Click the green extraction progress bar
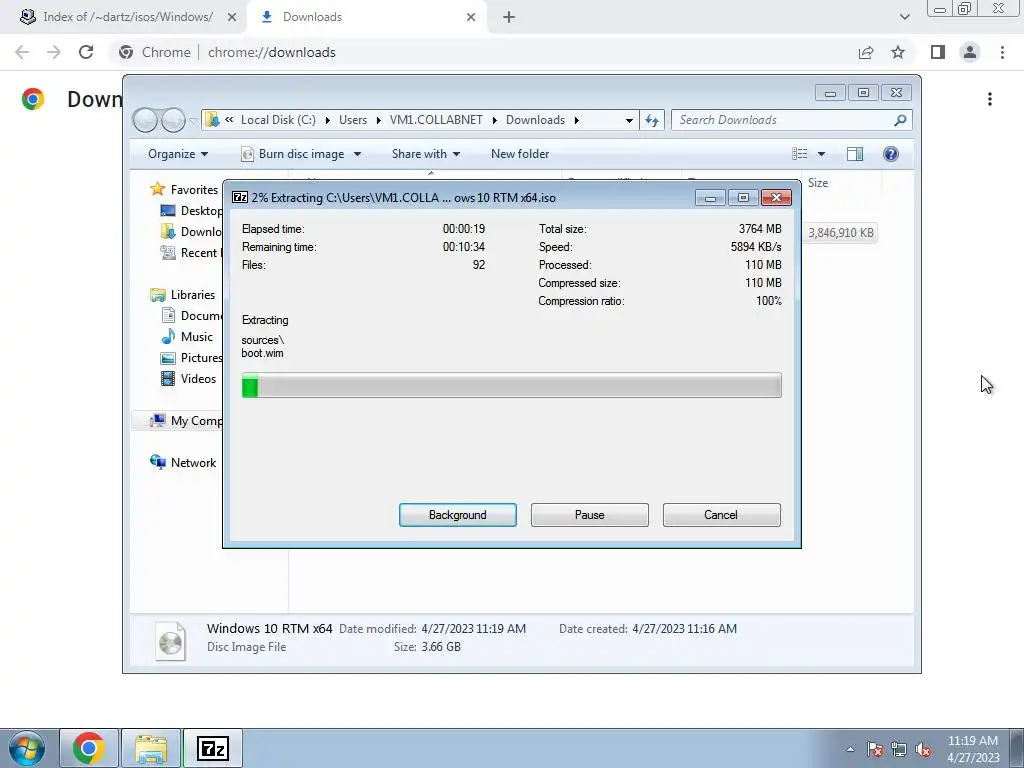Viewport: 1024px width, 768px height. (511, 385)
